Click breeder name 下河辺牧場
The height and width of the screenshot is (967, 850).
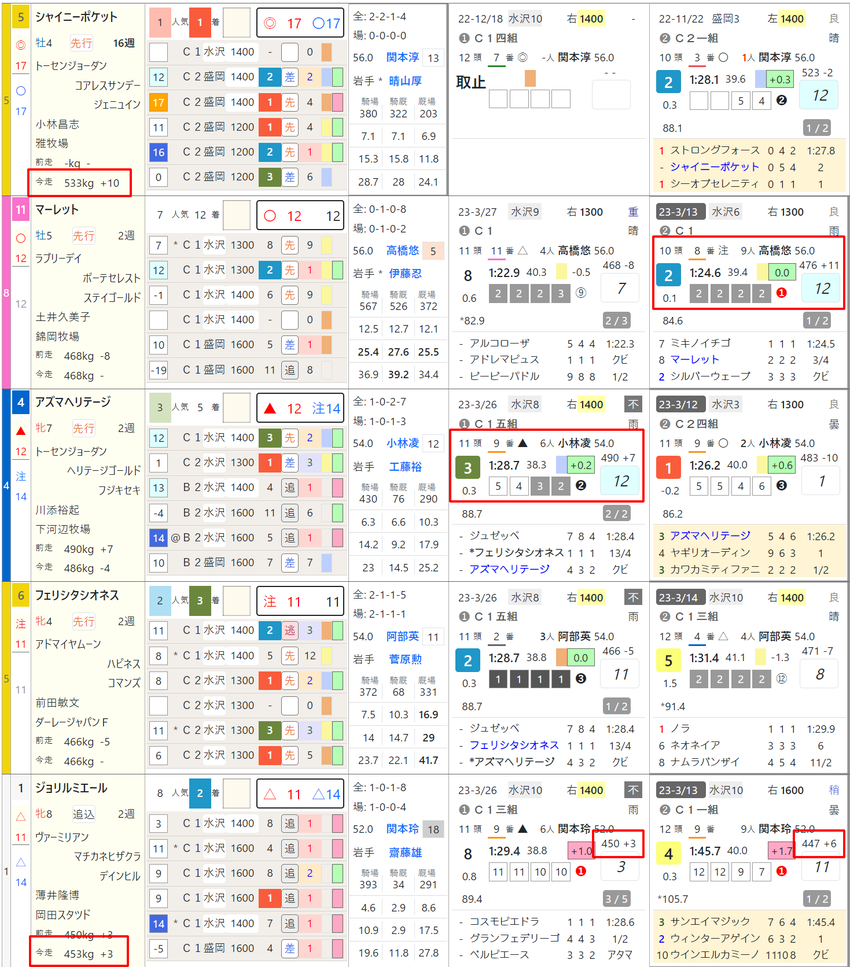pyautogui.click(x=63, y=529)
